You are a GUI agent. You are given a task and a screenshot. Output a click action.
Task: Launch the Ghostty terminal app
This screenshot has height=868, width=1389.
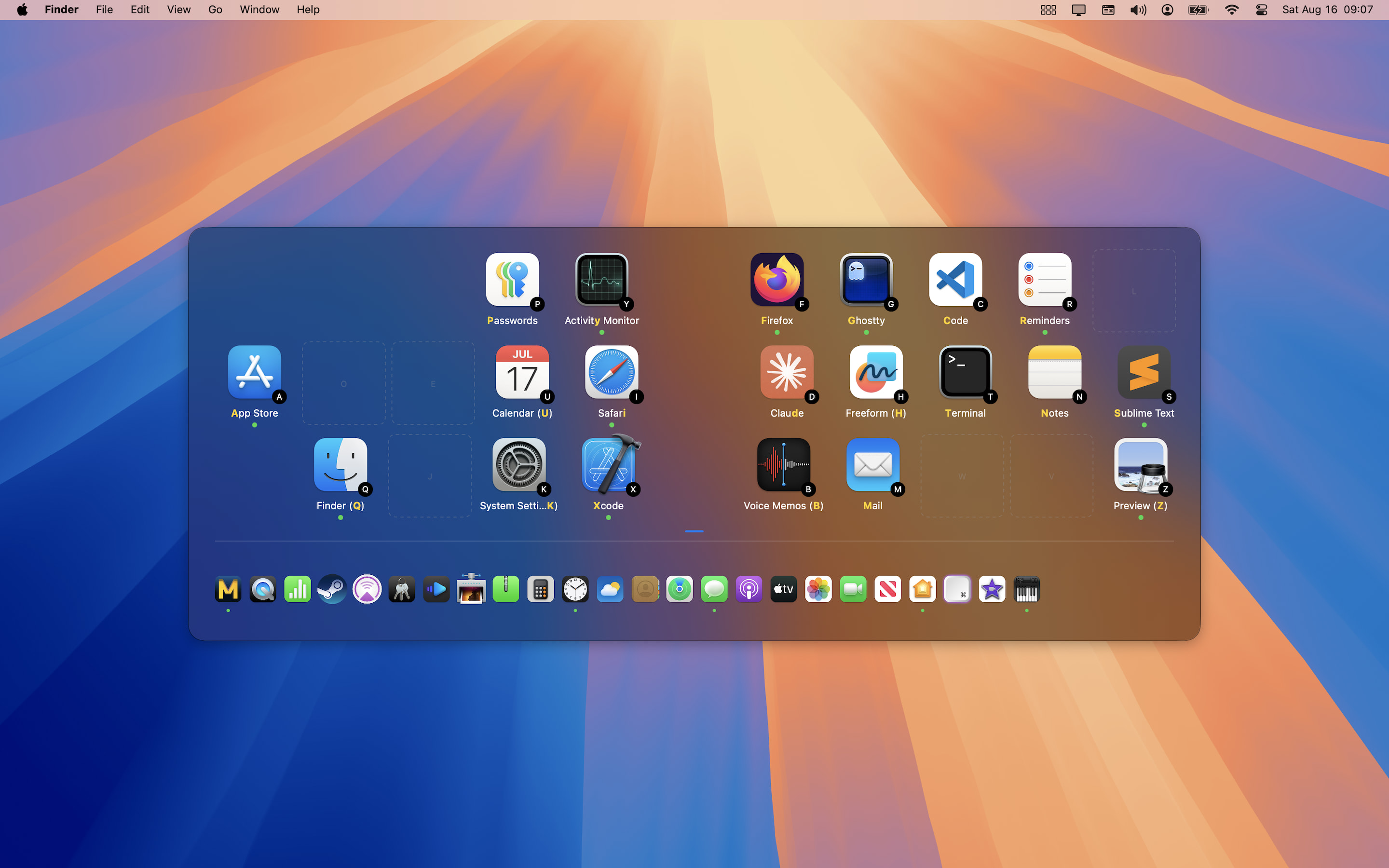click(x=866, y=280)
